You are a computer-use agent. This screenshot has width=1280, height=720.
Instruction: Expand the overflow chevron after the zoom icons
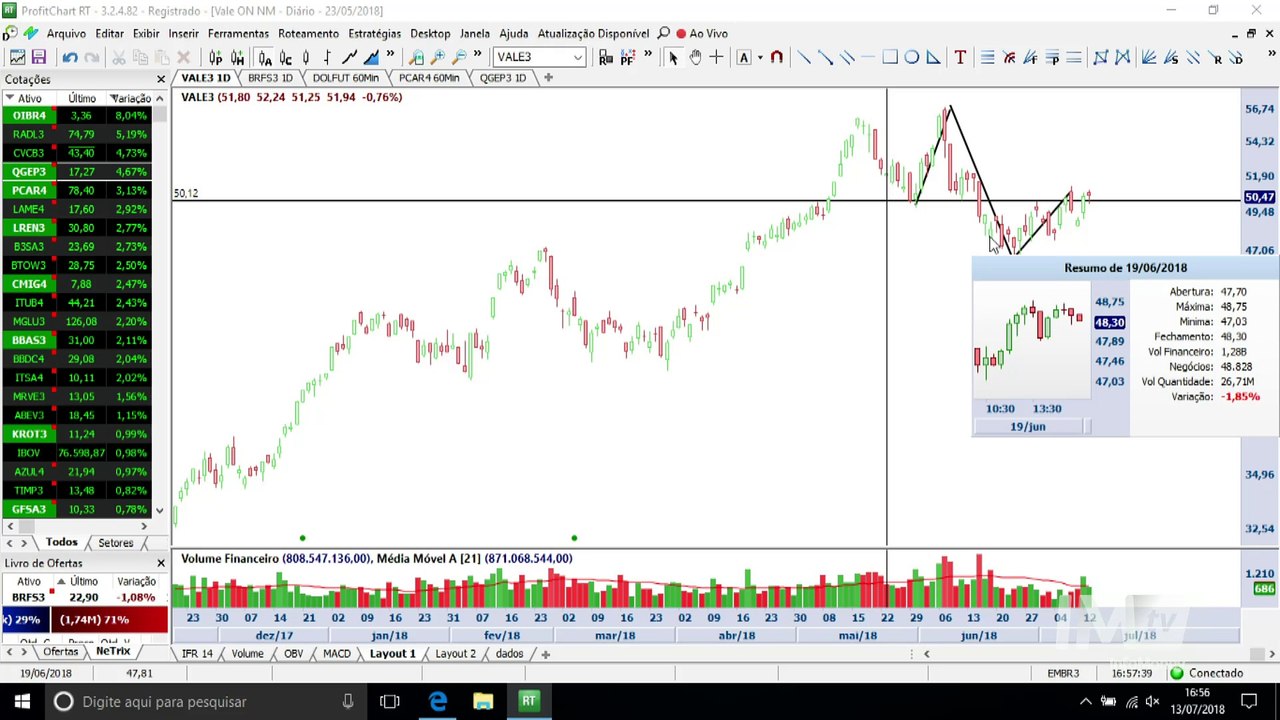(478, 55)
